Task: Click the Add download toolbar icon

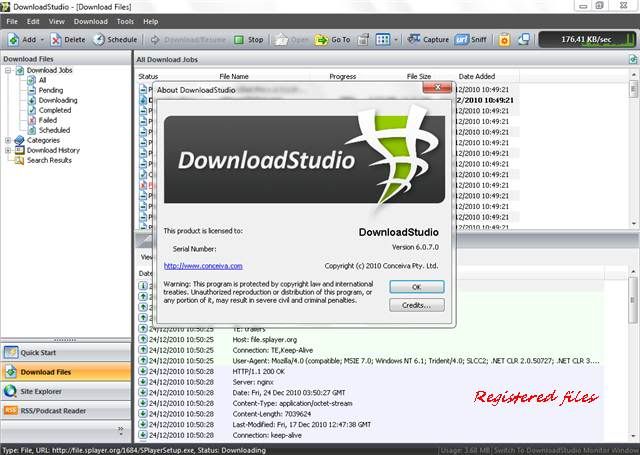Action: 13,40
